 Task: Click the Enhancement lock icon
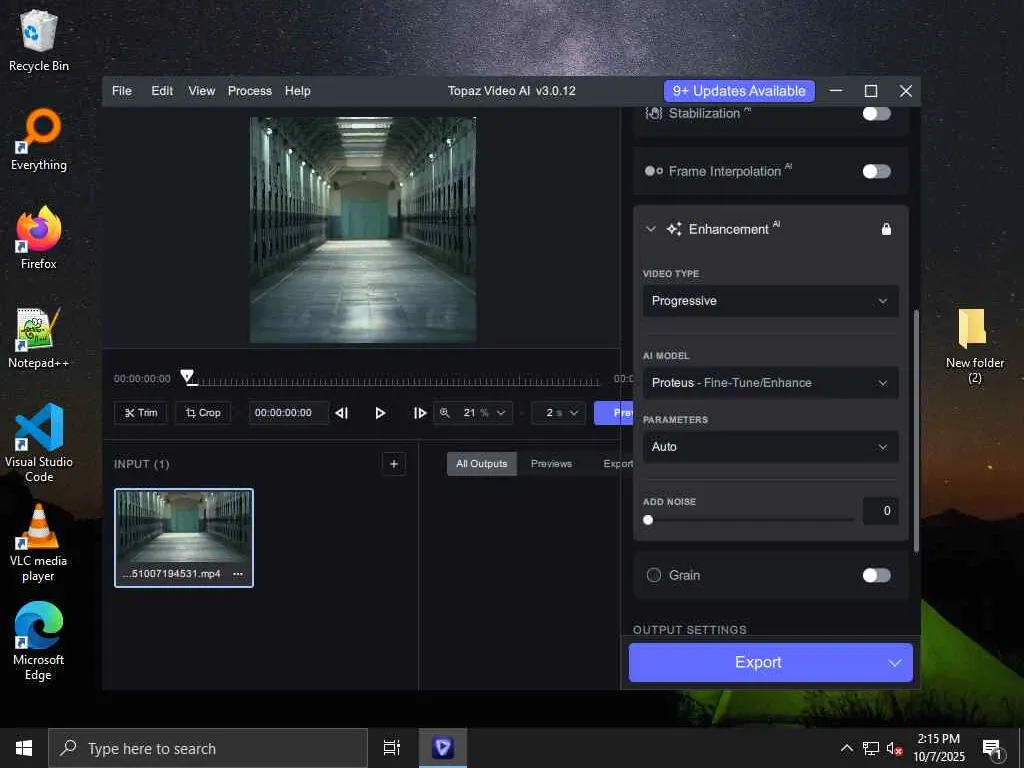[886, 229]
